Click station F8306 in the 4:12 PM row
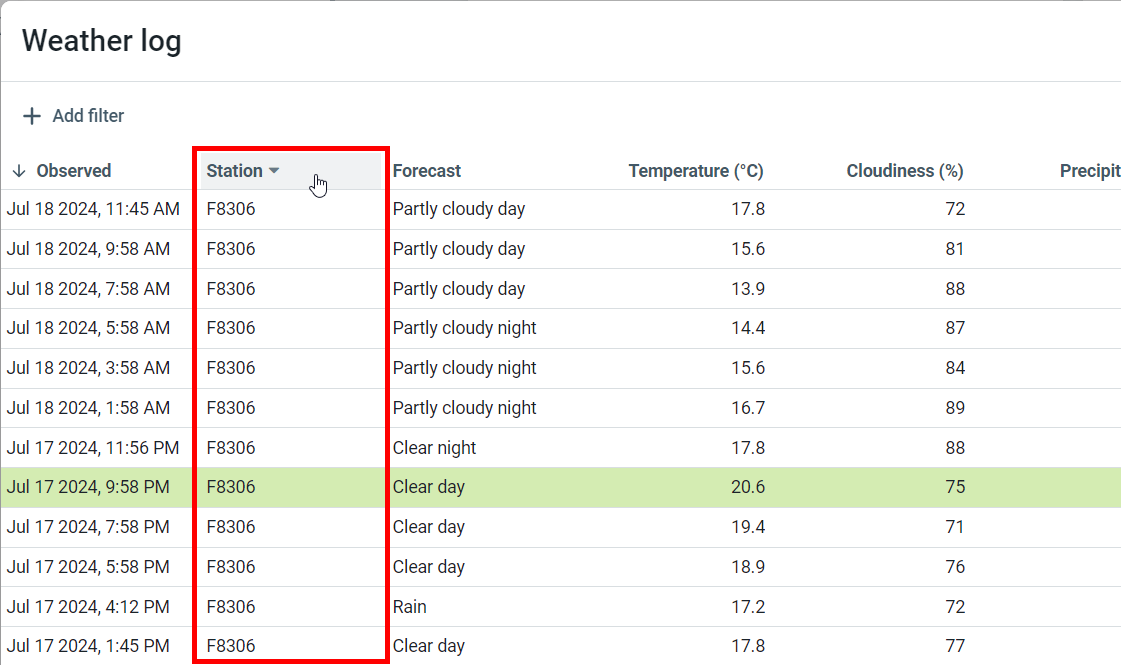 pyautogui.click(x=231, y=607)
